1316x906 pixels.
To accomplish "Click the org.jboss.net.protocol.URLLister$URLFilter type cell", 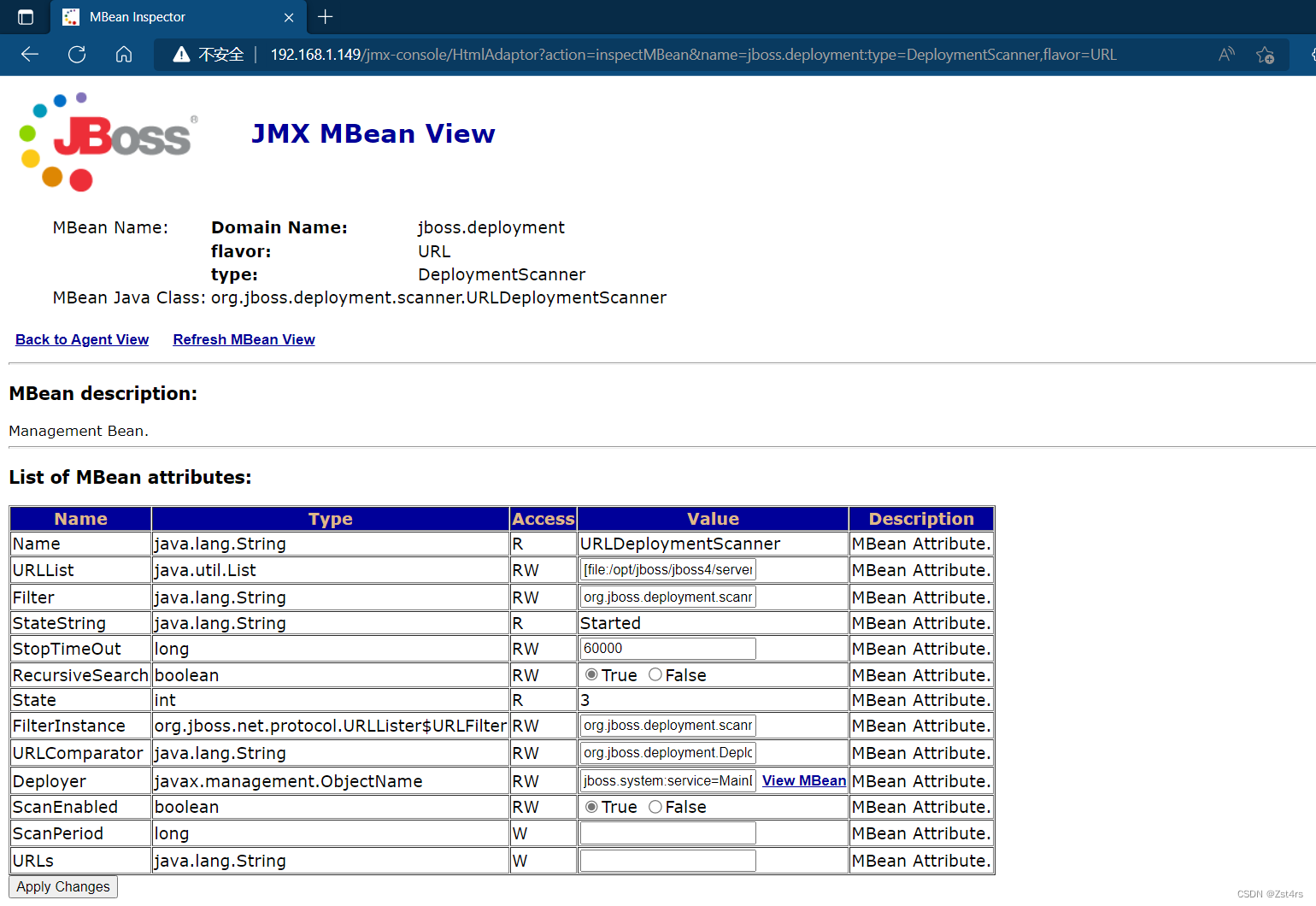I will 331,726.
